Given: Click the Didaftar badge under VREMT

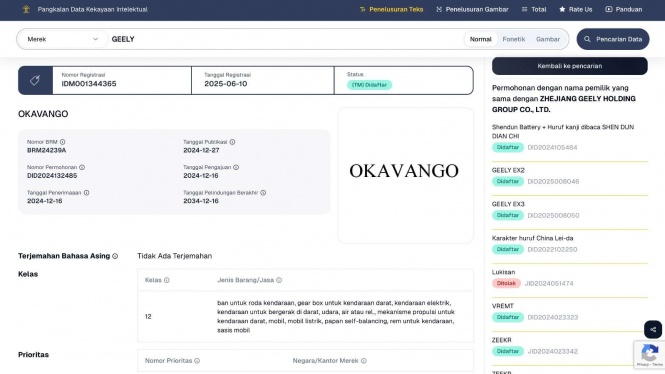Looking at the screenshot, I should pos(508,317).
